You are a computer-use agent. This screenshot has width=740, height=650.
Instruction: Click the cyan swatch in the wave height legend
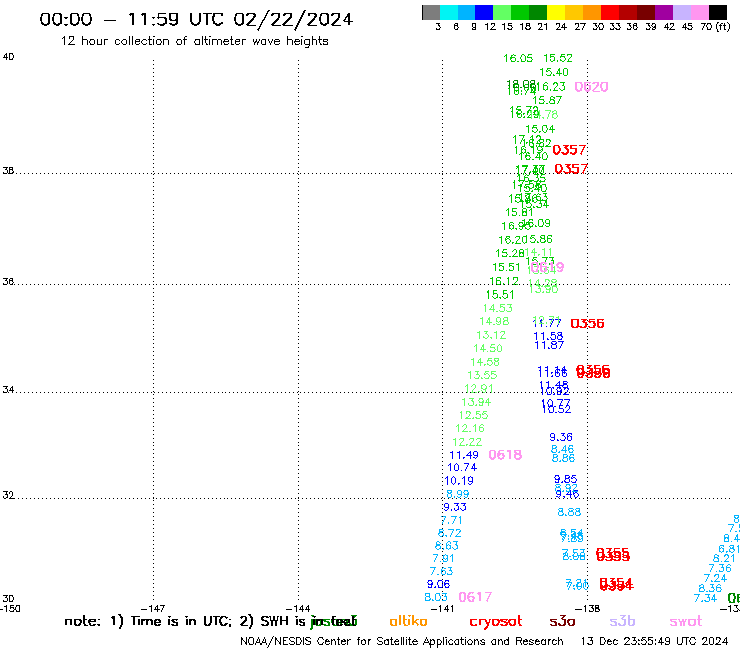click(449, 12)
